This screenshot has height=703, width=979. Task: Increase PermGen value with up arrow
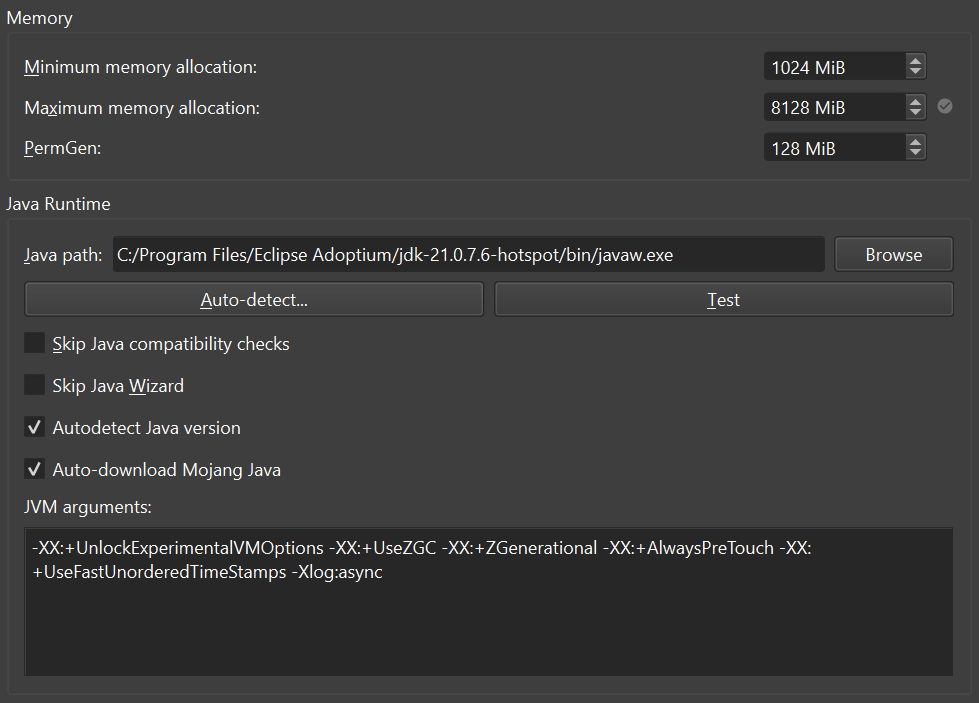[915, 142]
